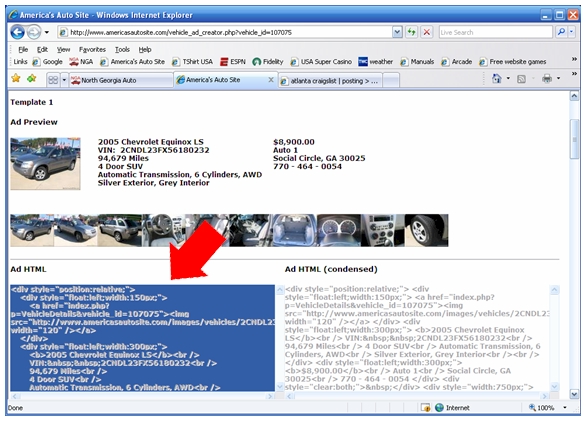
Task: Open the ESPN favorite link
Action: point(233,62)
